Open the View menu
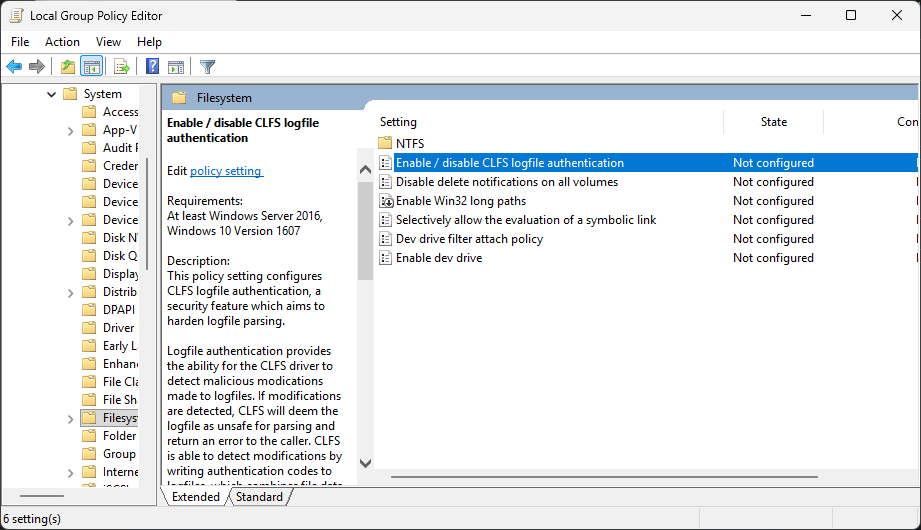 coord(108,42)
